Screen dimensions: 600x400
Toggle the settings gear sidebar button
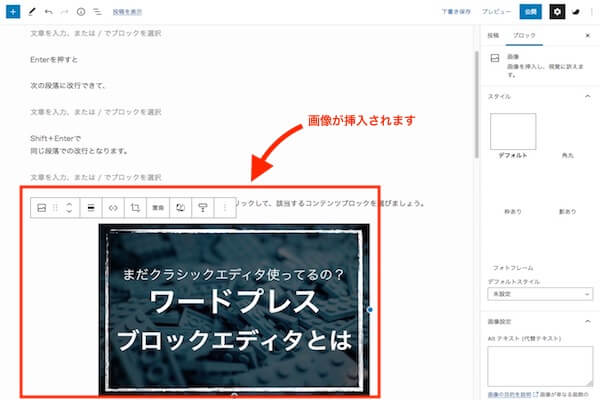pos(557,12)
